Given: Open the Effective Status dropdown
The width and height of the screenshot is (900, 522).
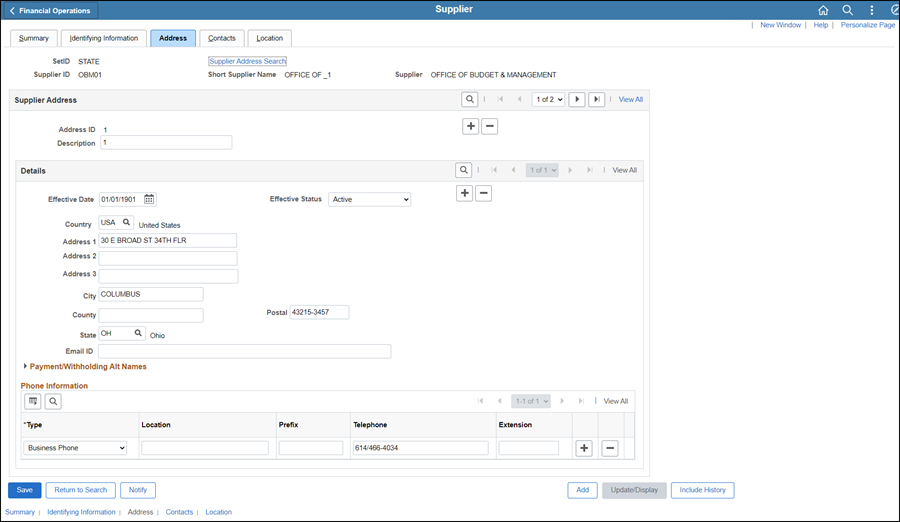Looking at the screenshot, I should [x=370, y=199].
